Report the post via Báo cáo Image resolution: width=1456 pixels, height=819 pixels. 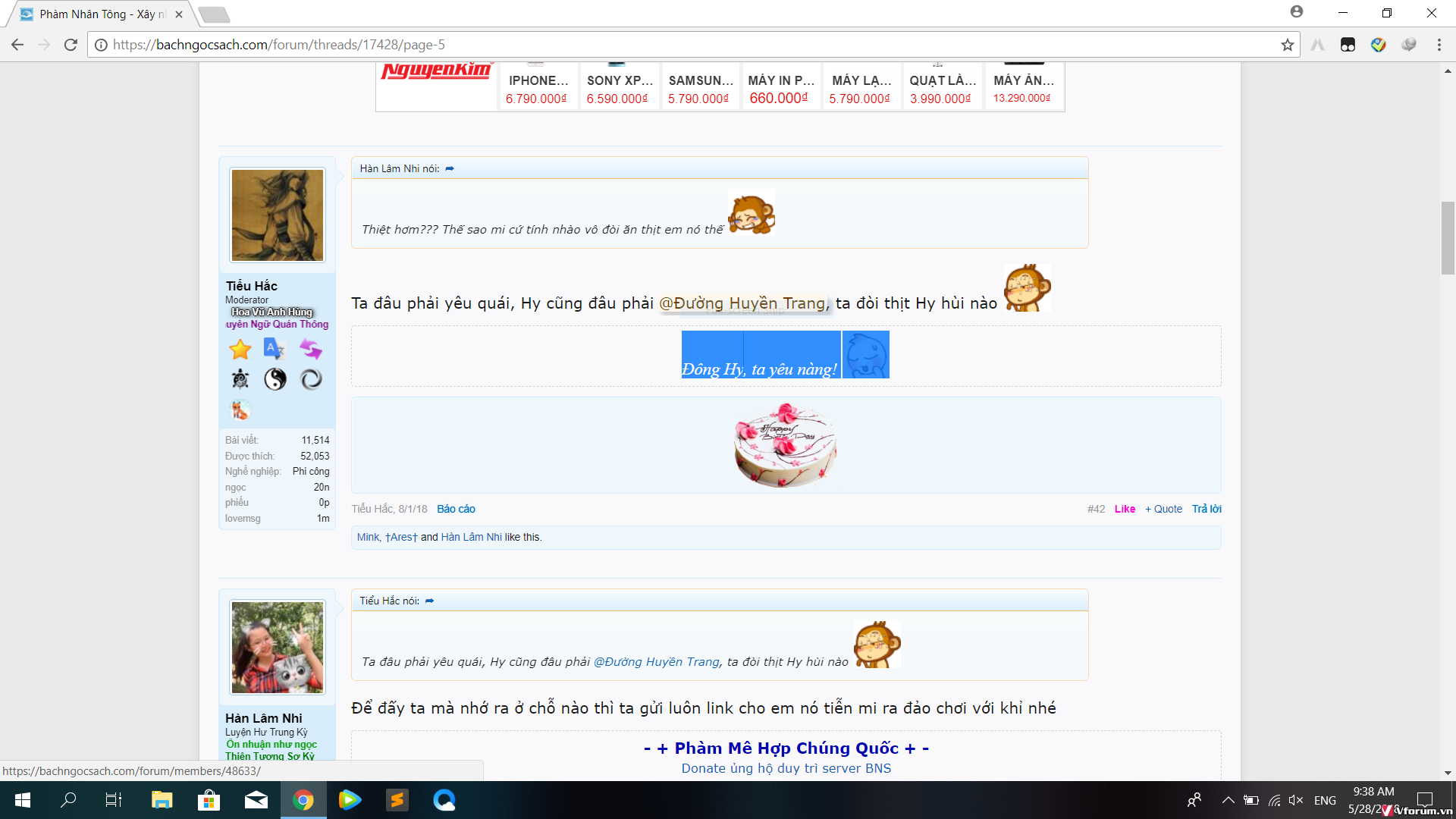pos(456,509)
